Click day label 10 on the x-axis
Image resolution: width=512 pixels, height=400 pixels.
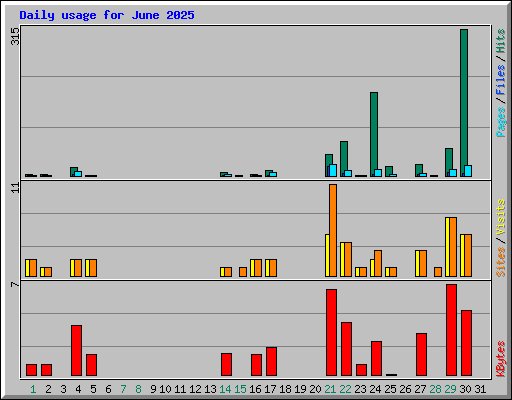165,389
